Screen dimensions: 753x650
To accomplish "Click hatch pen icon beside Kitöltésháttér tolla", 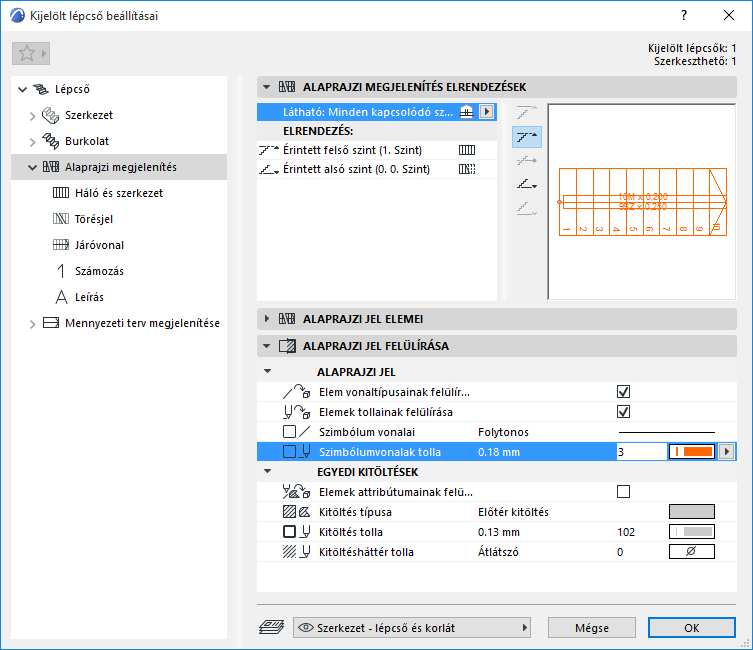I will (296, 552).
